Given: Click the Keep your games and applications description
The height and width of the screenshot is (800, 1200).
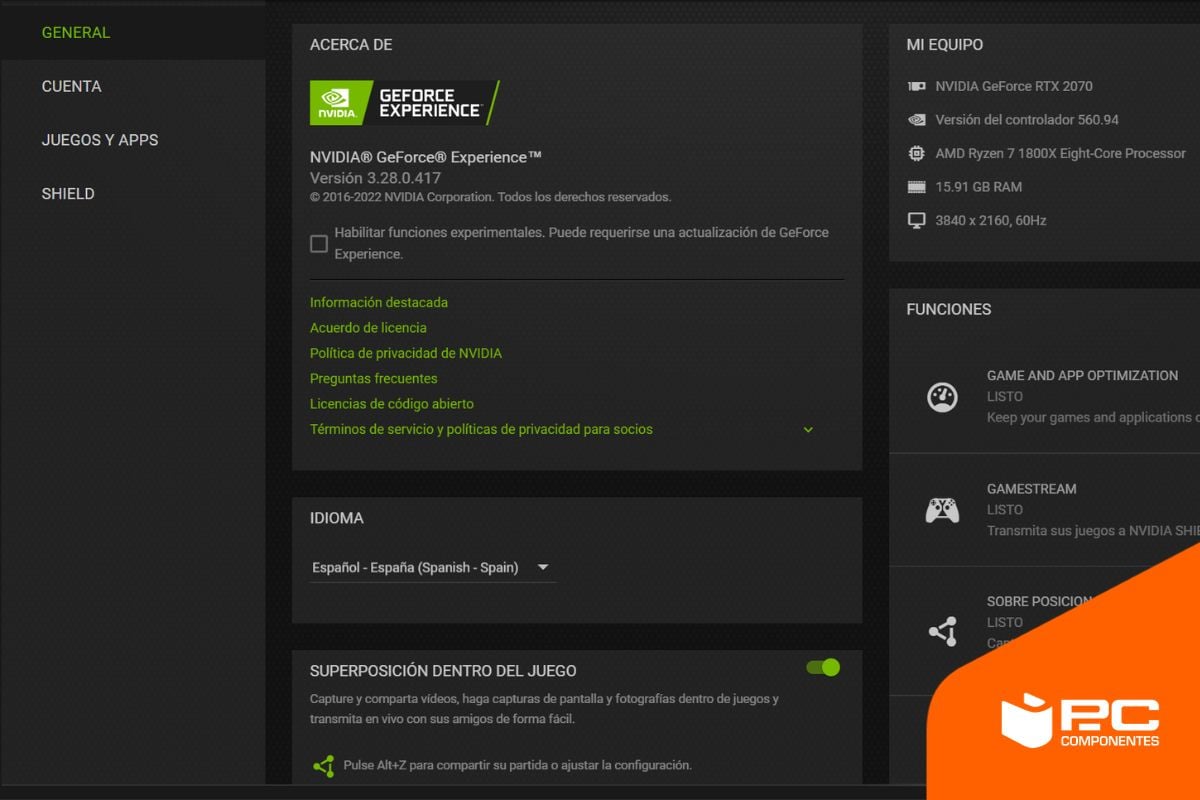Looking at the screenshot, I should [x=1093, y=418].
